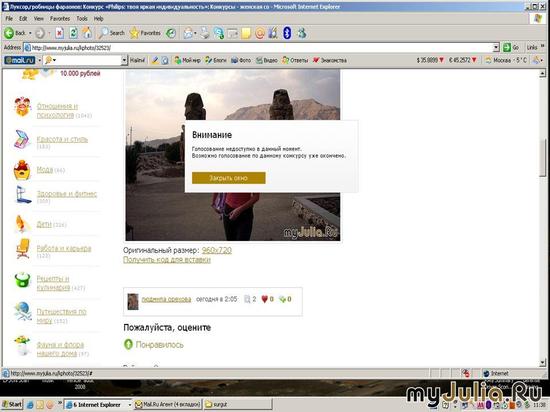The height and width of the screenshot is (412, 550).
Task: Open the Mail.ru search field dropdown
Action: point(124,60)
